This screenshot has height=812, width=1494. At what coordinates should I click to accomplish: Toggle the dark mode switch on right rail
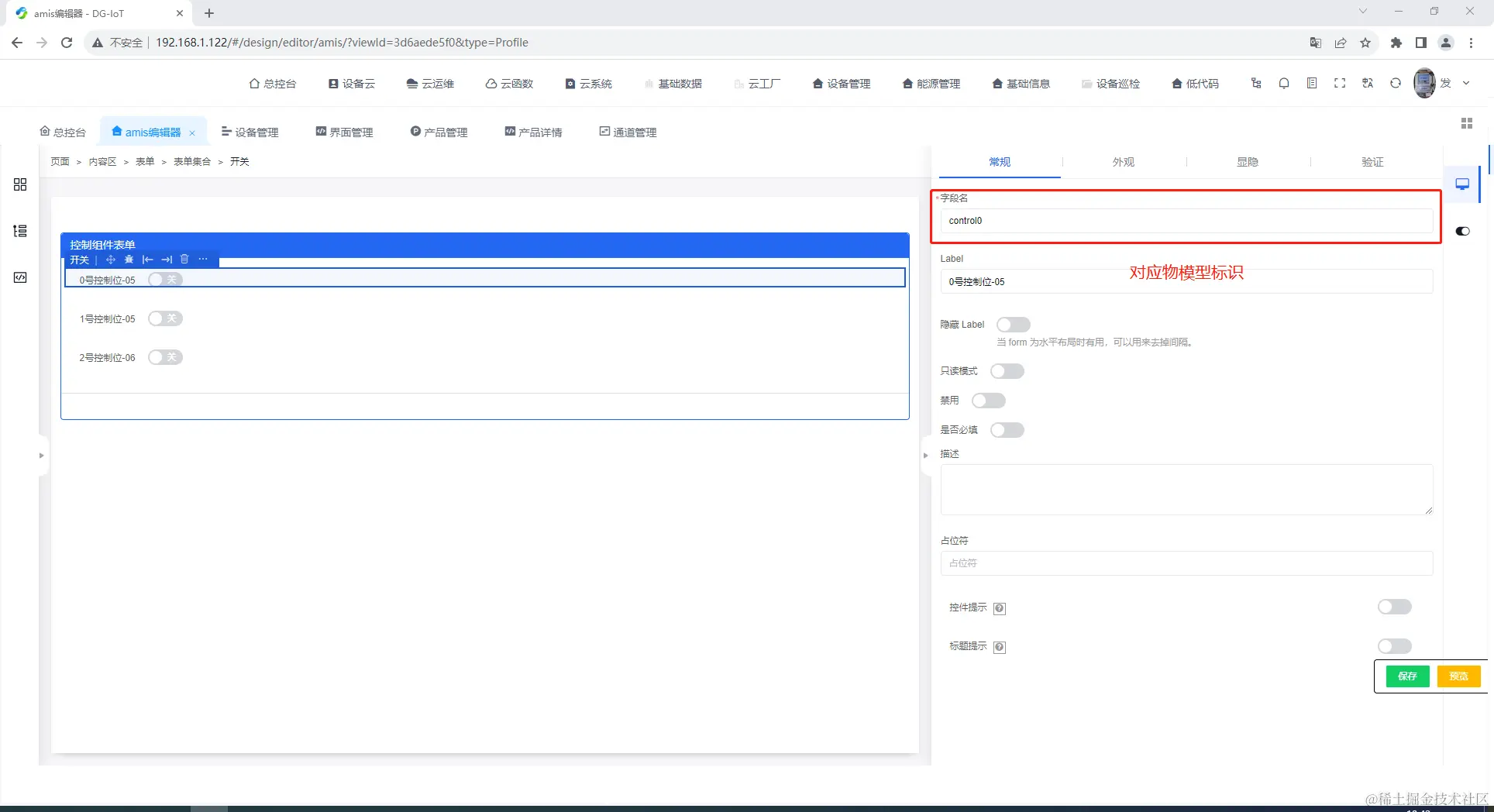click(x=1463, y=231)
